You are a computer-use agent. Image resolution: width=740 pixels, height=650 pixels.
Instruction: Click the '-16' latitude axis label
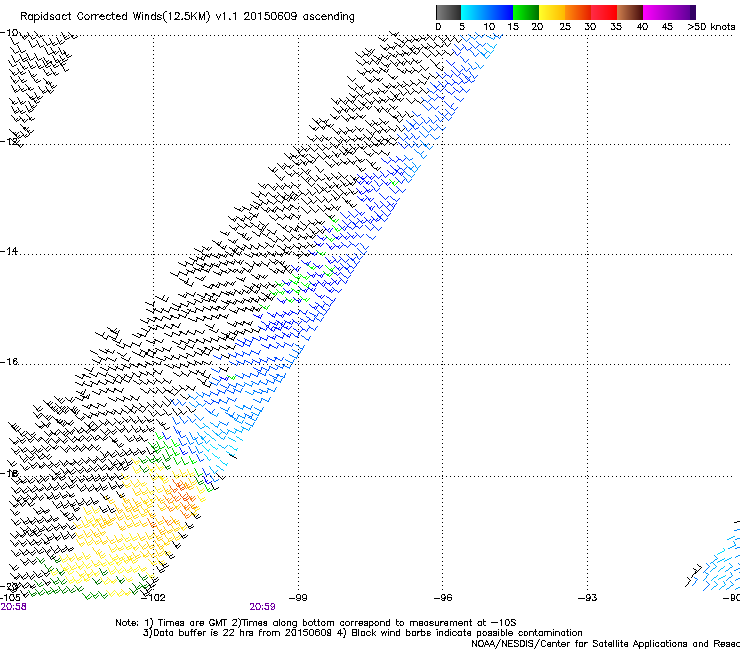pyautogui.click(x=9, y=362)
